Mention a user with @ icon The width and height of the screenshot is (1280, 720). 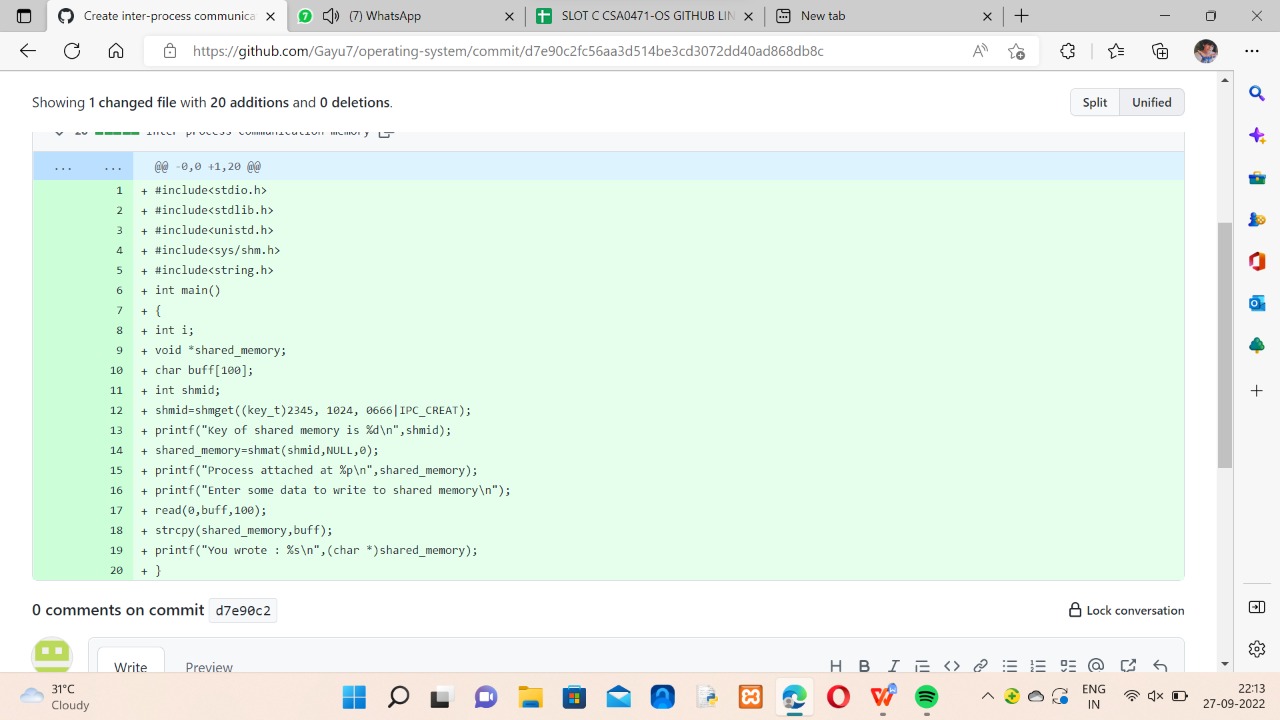1096,666
